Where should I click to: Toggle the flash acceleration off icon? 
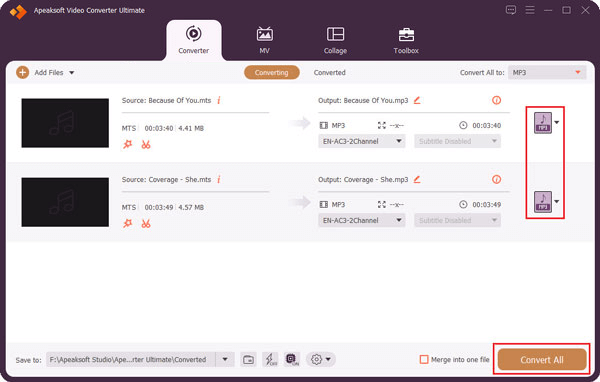tap(270, 359)
